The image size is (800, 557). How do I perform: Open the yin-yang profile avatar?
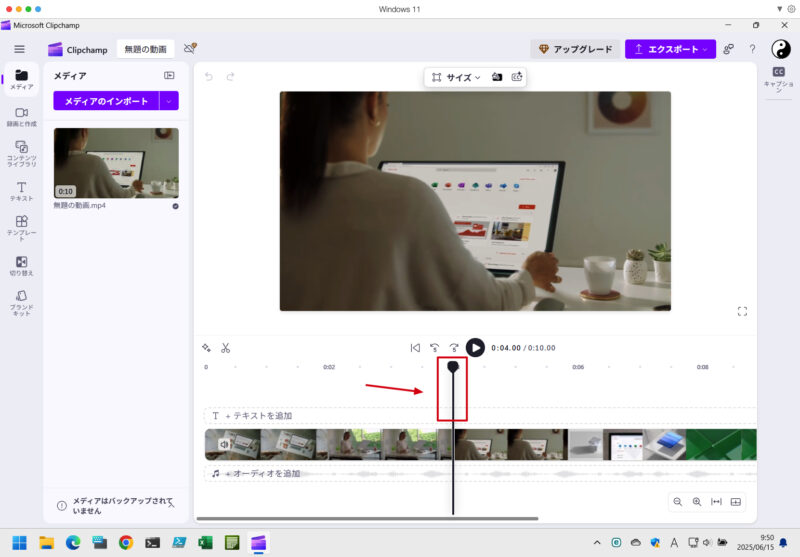[781, 49]
